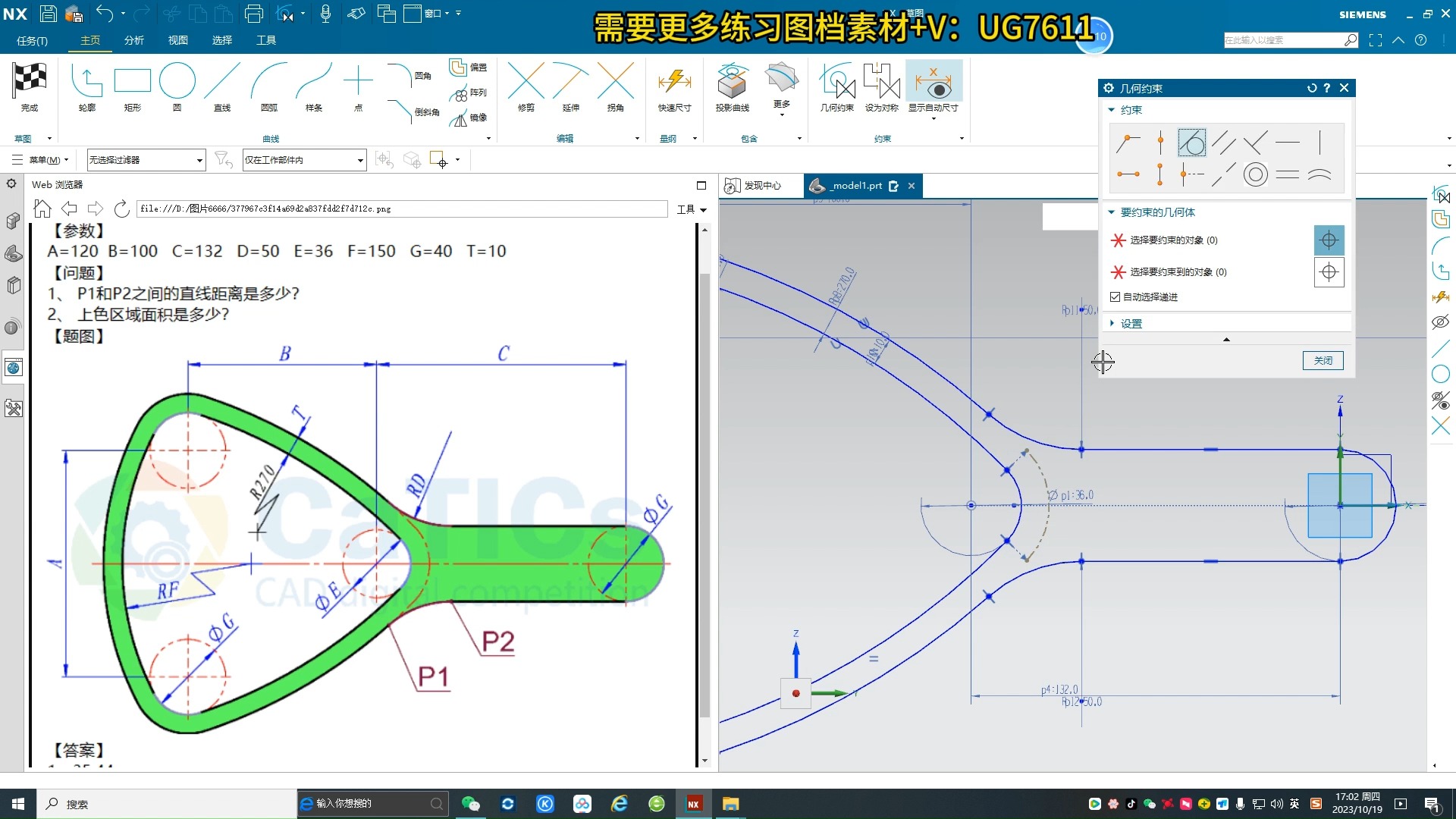Click the 关闭 button in Geometric Constraints dialog
The image size is (1456, 819).
[x=1323, y=360]
